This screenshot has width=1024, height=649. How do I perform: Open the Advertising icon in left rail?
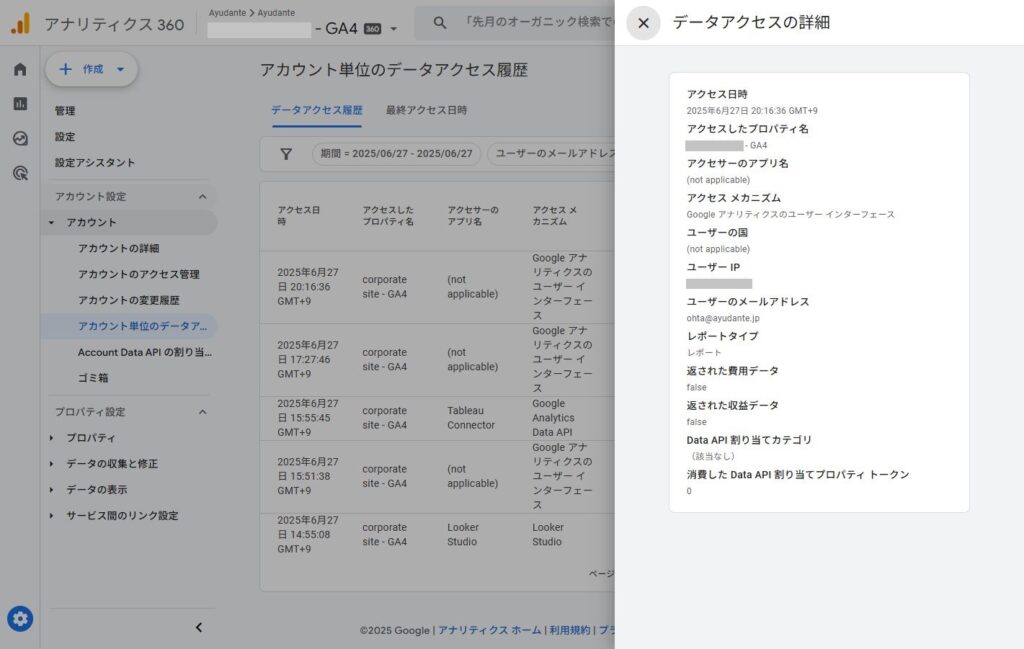pyautogui.click(x=20, y=173)
